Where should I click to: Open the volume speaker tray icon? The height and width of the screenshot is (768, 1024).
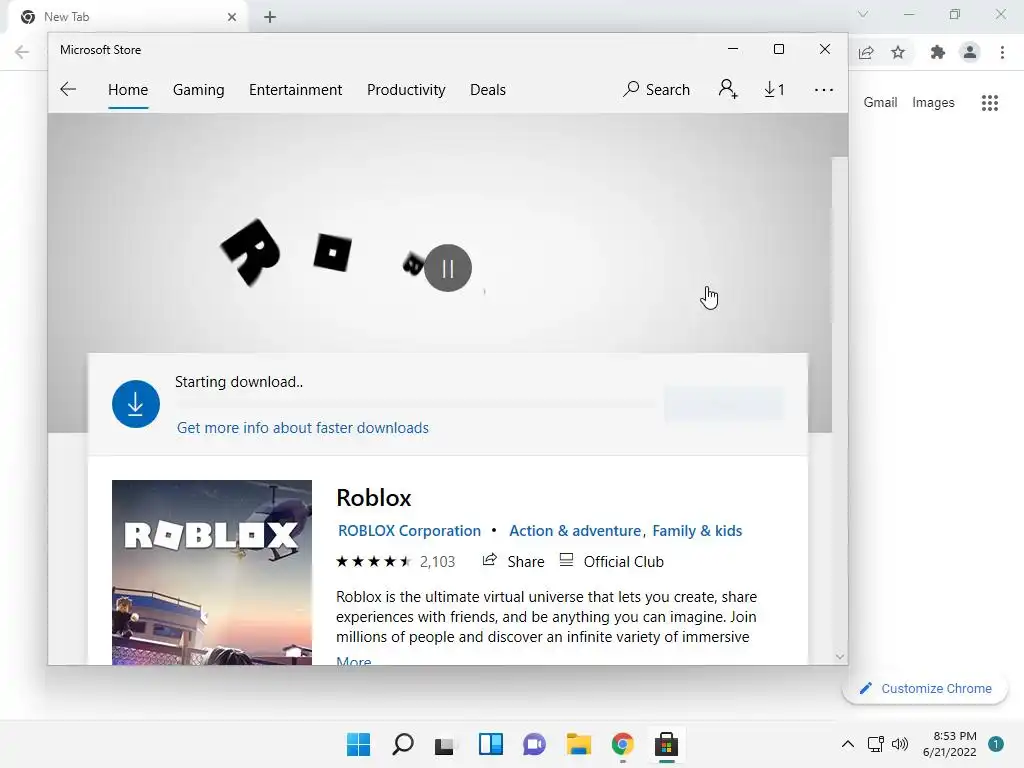900,744
